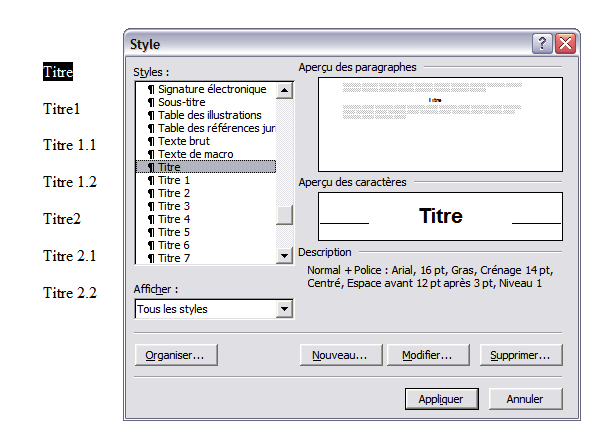Delete style using Supprimer button
This screenshot has height=442, width=605.
[521, 355]
